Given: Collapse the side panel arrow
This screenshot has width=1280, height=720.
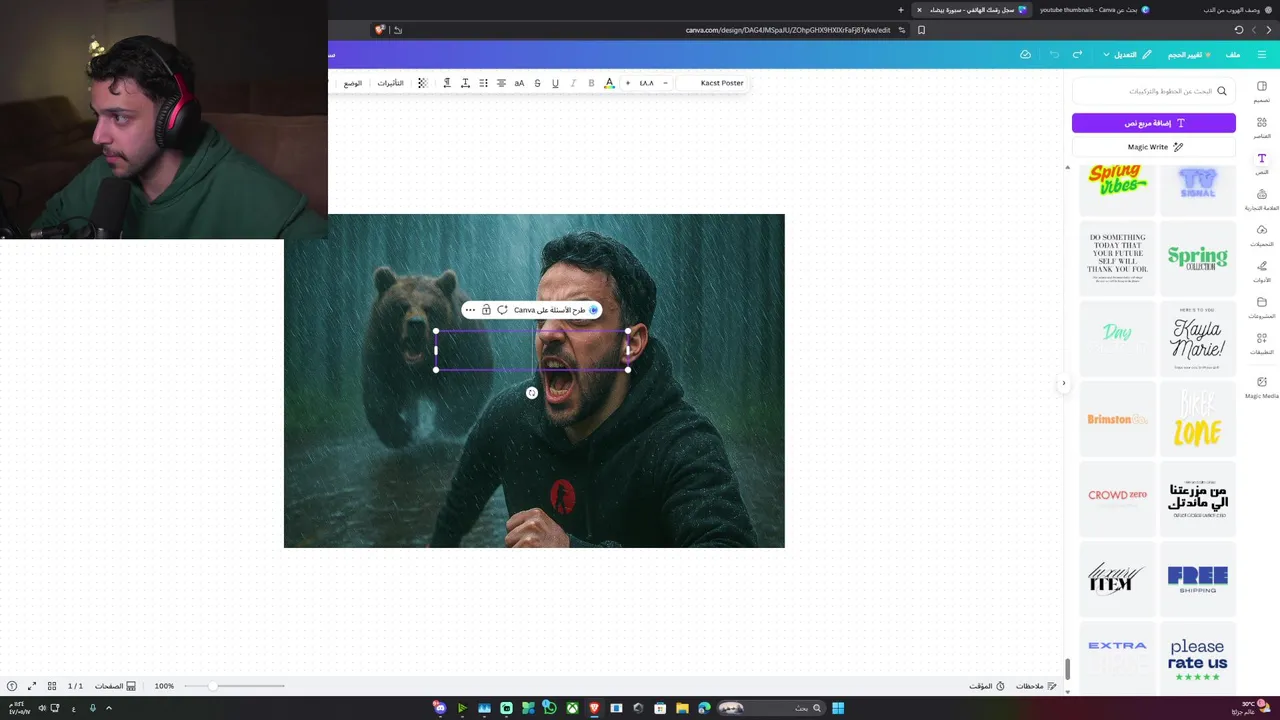Looking at the screenshot, I should pos(1063,383).
